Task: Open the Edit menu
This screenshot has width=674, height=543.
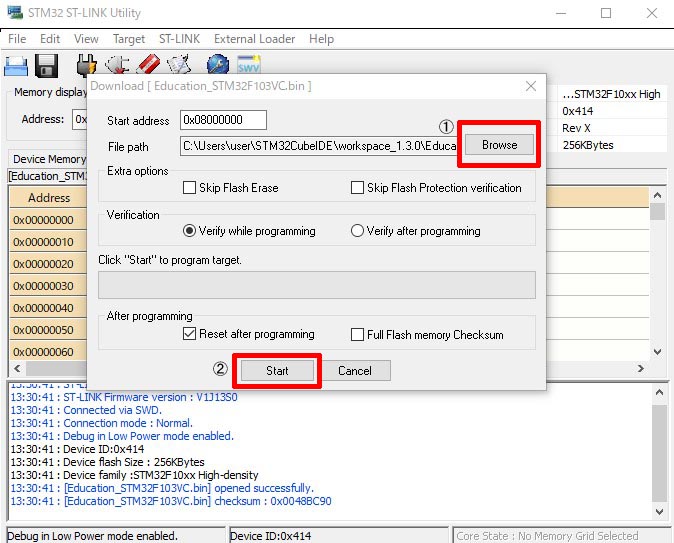Action: point(50,39)
